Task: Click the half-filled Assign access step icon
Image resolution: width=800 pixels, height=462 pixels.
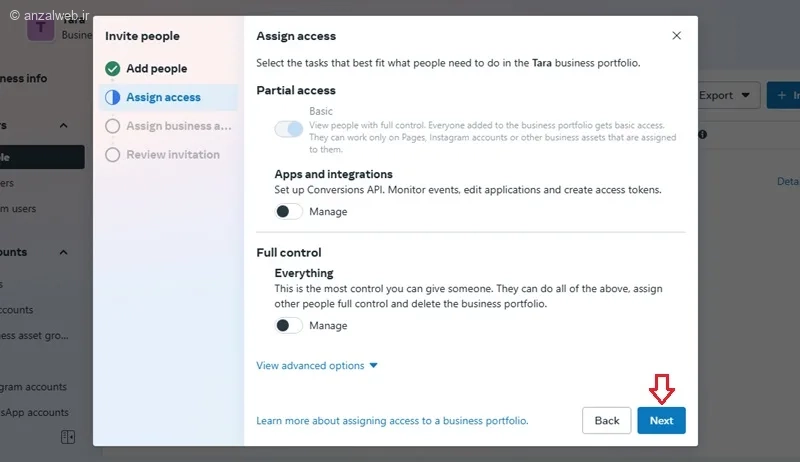Action: 112,98
